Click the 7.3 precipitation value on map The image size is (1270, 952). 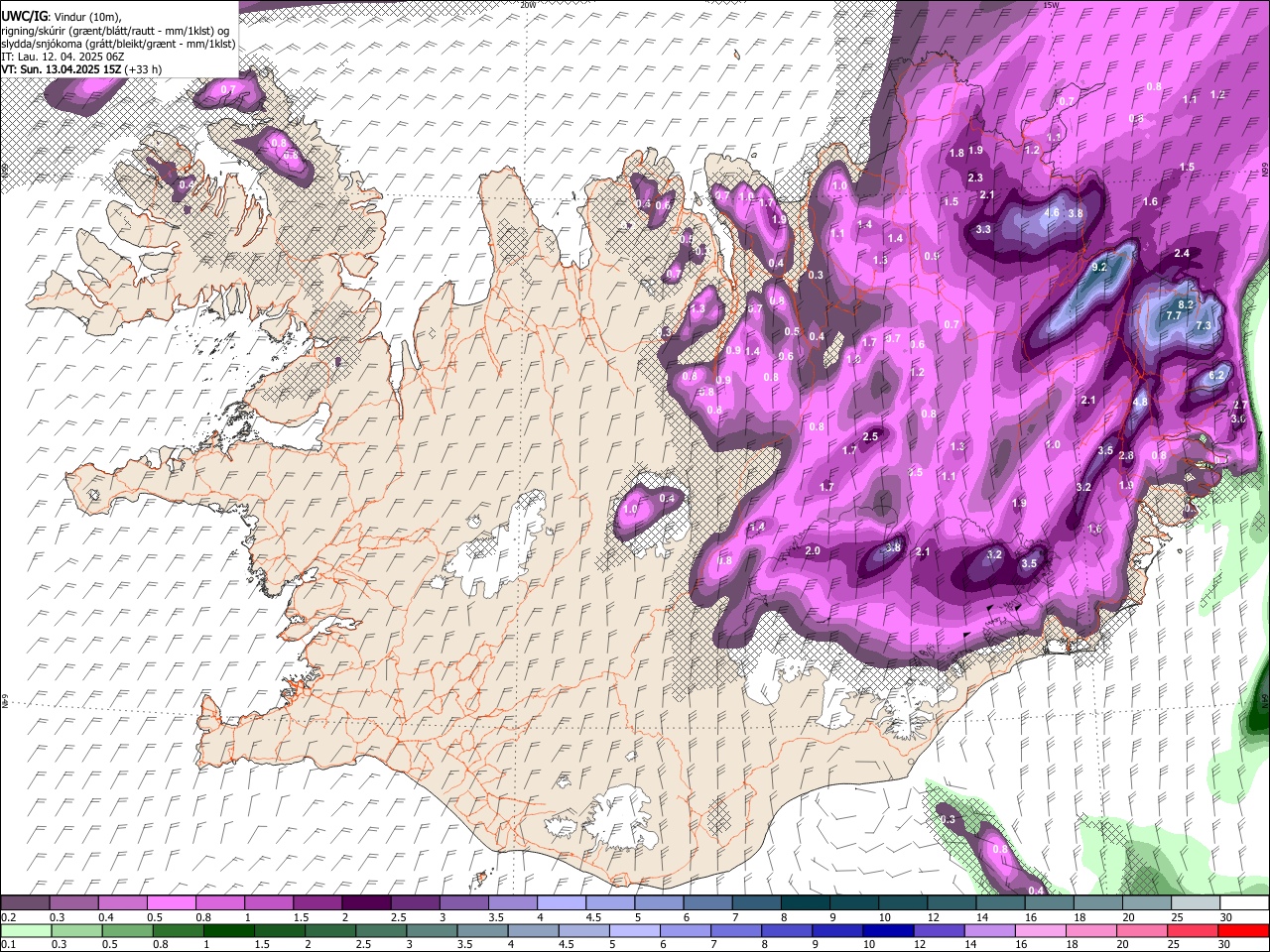point(1204,325)
